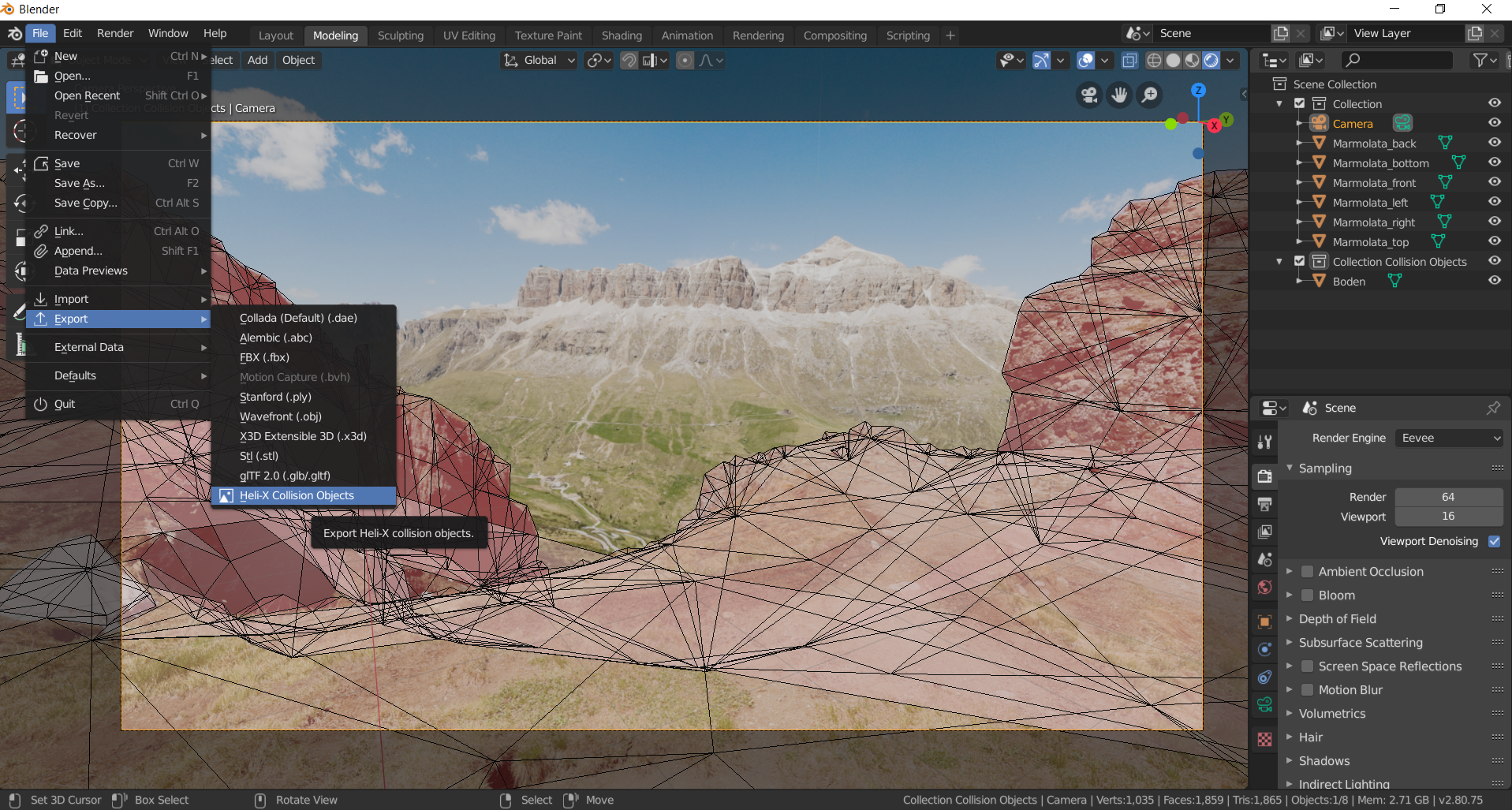Open the Render Engine dropdown
Viewport: 1512px width, 810px height.
pos(1449,438)
